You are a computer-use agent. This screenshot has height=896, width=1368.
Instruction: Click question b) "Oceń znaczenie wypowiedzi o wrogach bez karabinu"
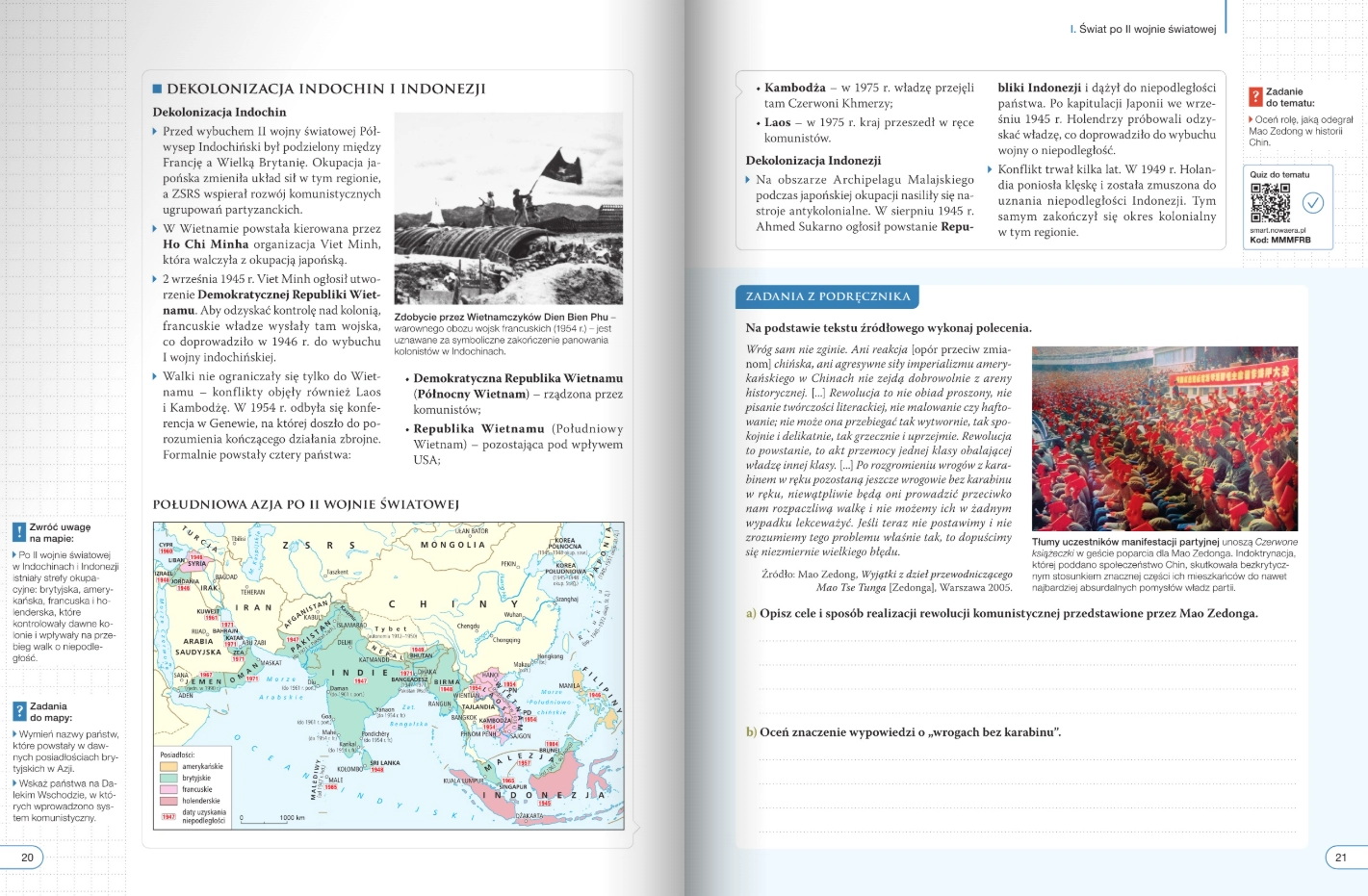pyautogui.click(x=904, y=732)
